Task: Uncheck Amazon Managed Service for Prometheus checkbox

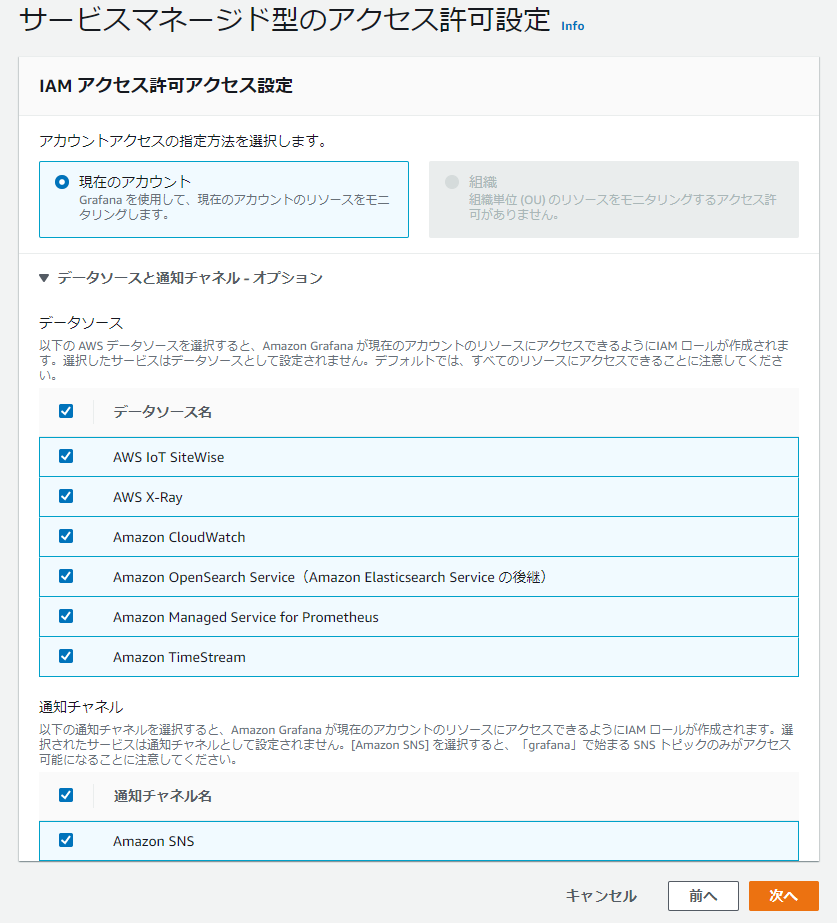Action: 66,616
